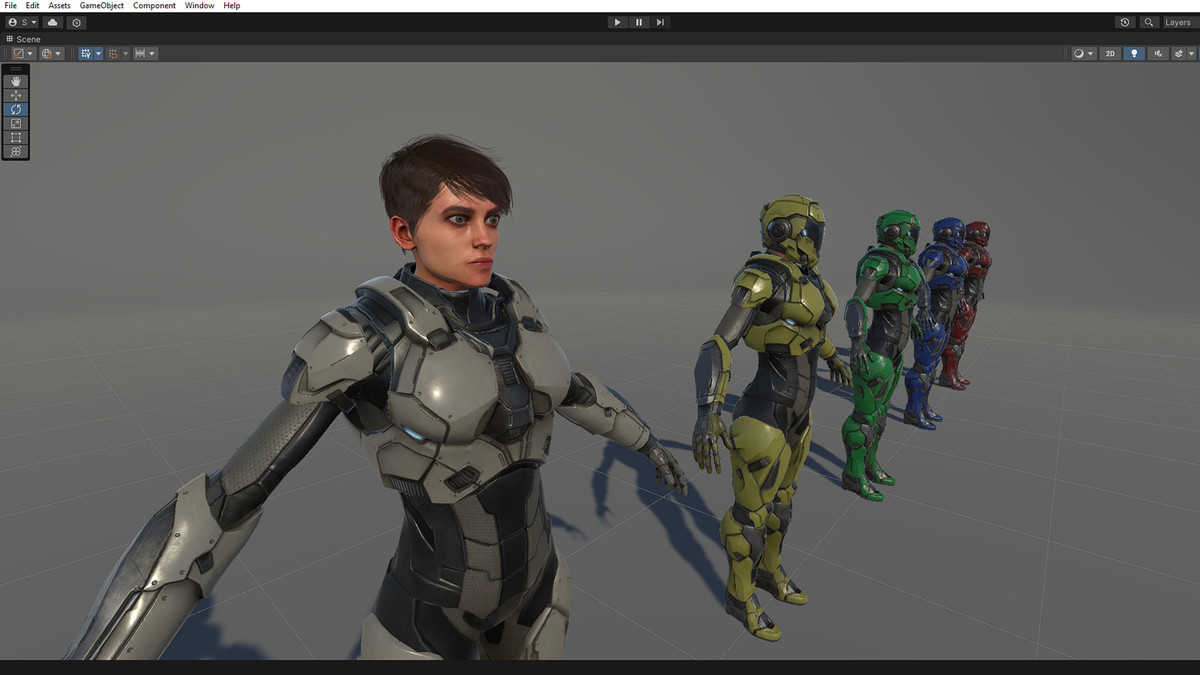Open the Help menu
The image size is (1200, 675).
[x=232, y=6]
